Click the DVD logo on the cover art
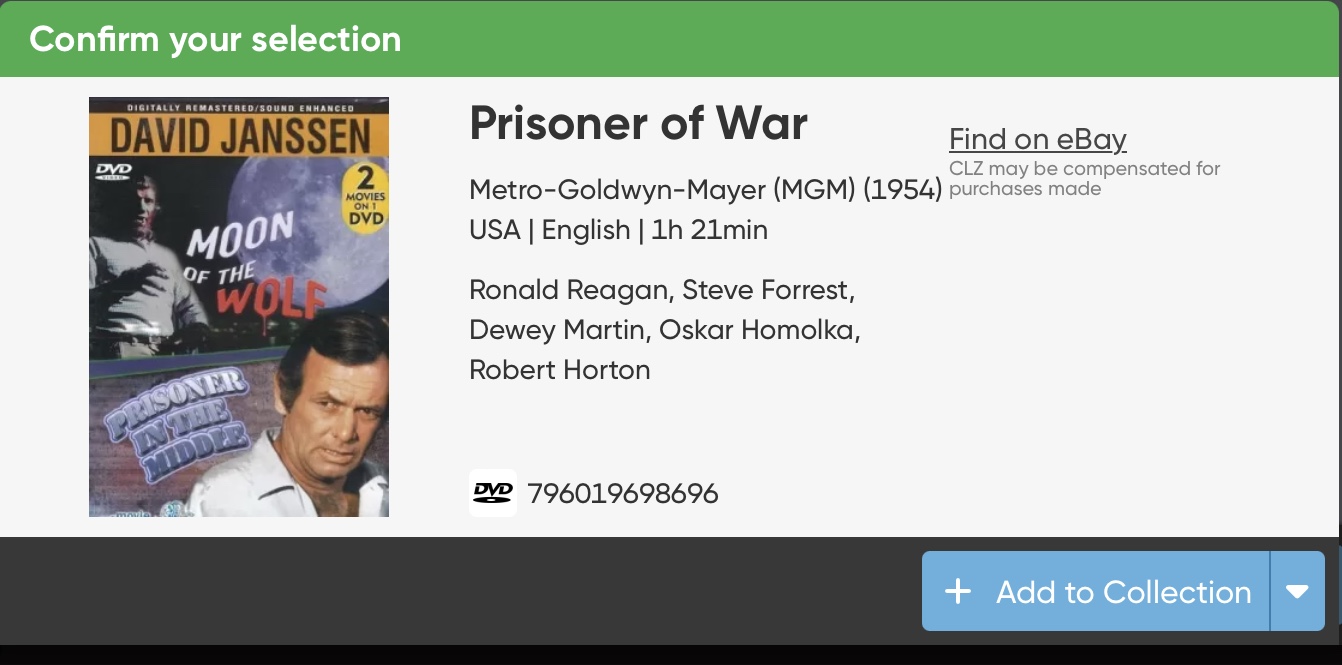Viewport: 1342px width, 665px height. tap(113, 172)
